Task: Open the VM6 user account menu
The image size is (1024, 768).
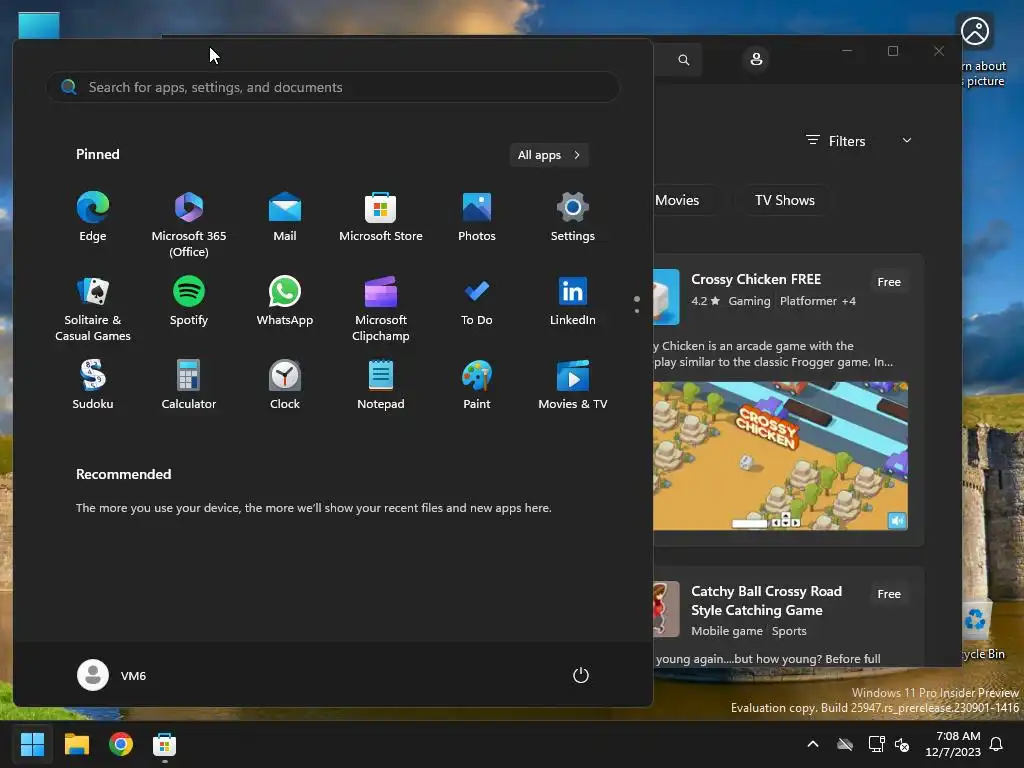Action: click(112, 675)
